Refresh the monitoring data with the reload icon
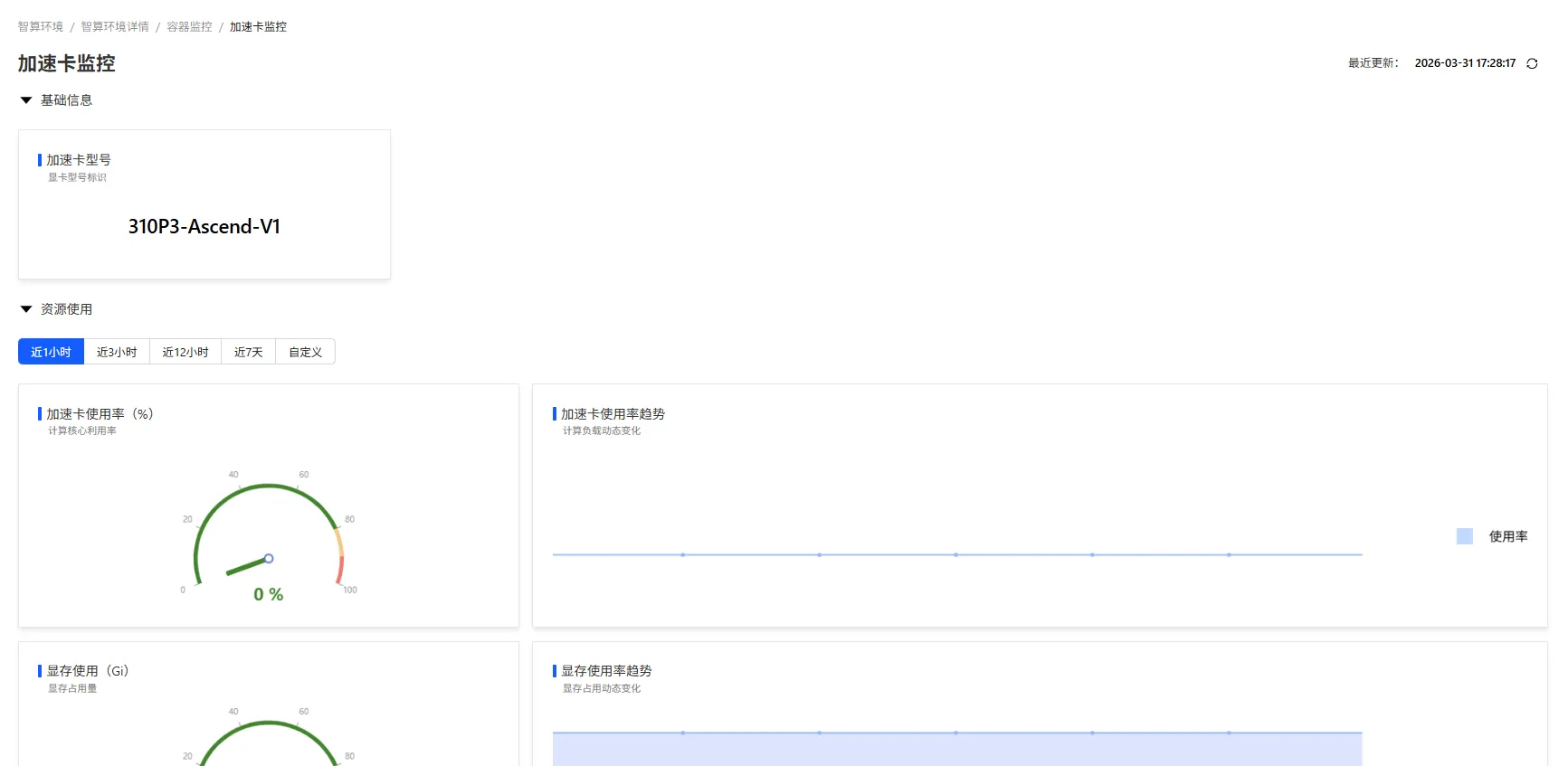1568x766 pixels. [1532, 63]
